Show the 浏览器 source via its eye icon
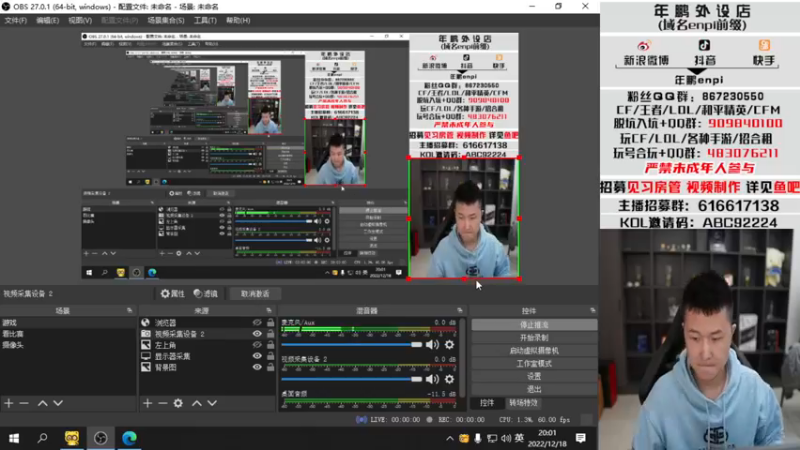The height and width of the screenshot is (450, 800). [257, 322]
